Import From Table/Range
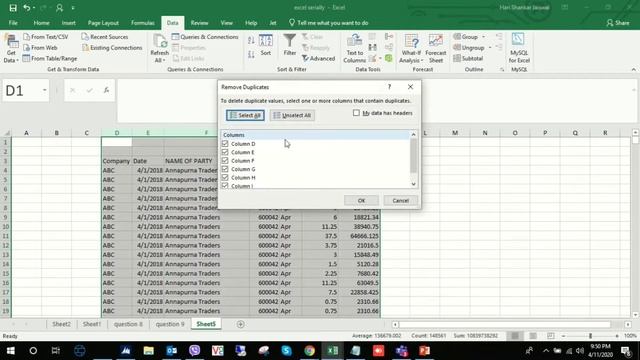Viewport: 640px width, 360px height. pos(50,58)
